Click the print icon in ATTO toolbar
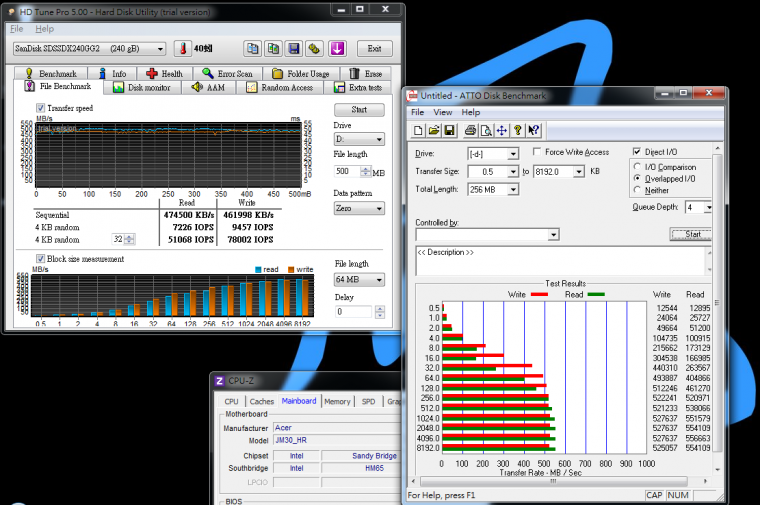 point(470,130)
